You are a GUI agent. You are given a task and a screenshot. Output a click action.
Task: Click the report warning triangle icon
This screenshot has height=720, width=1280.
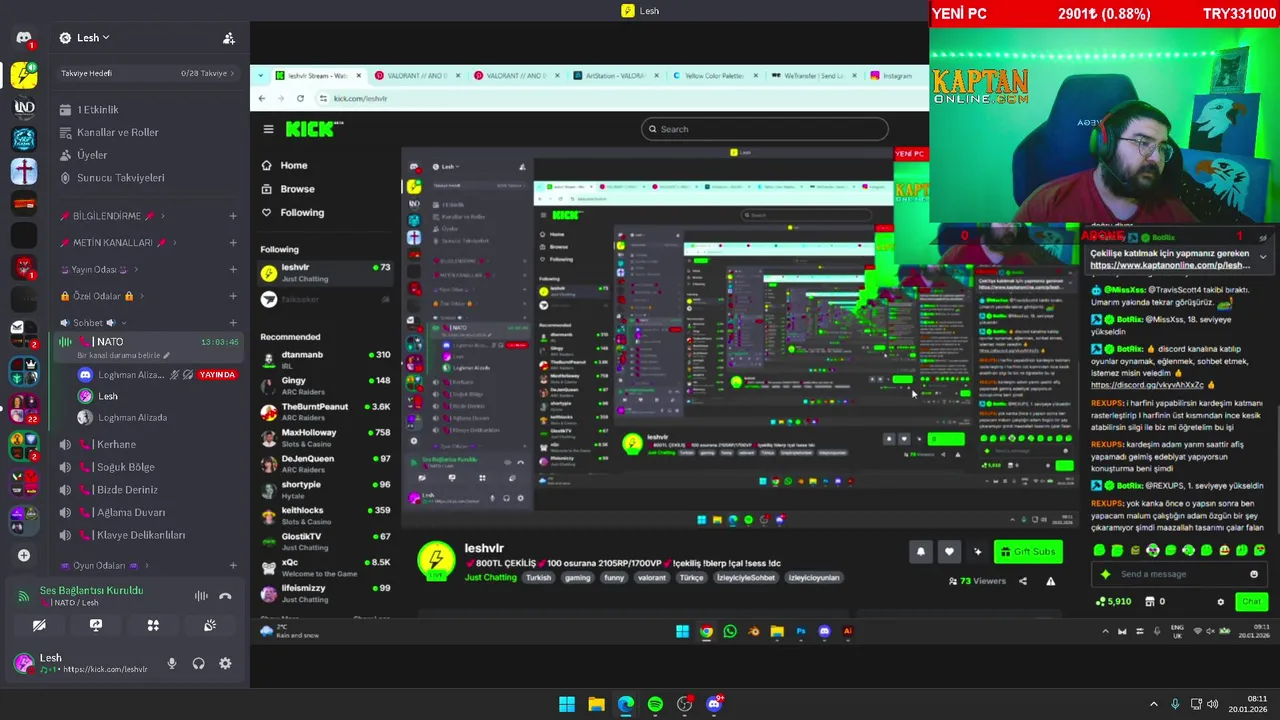(x=1050, y=581)
